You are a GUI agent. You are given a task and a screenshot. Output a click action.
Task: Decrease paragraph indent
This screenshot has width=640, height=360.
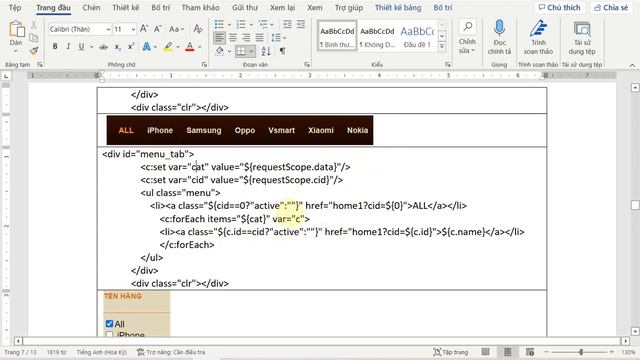(287, 24)
